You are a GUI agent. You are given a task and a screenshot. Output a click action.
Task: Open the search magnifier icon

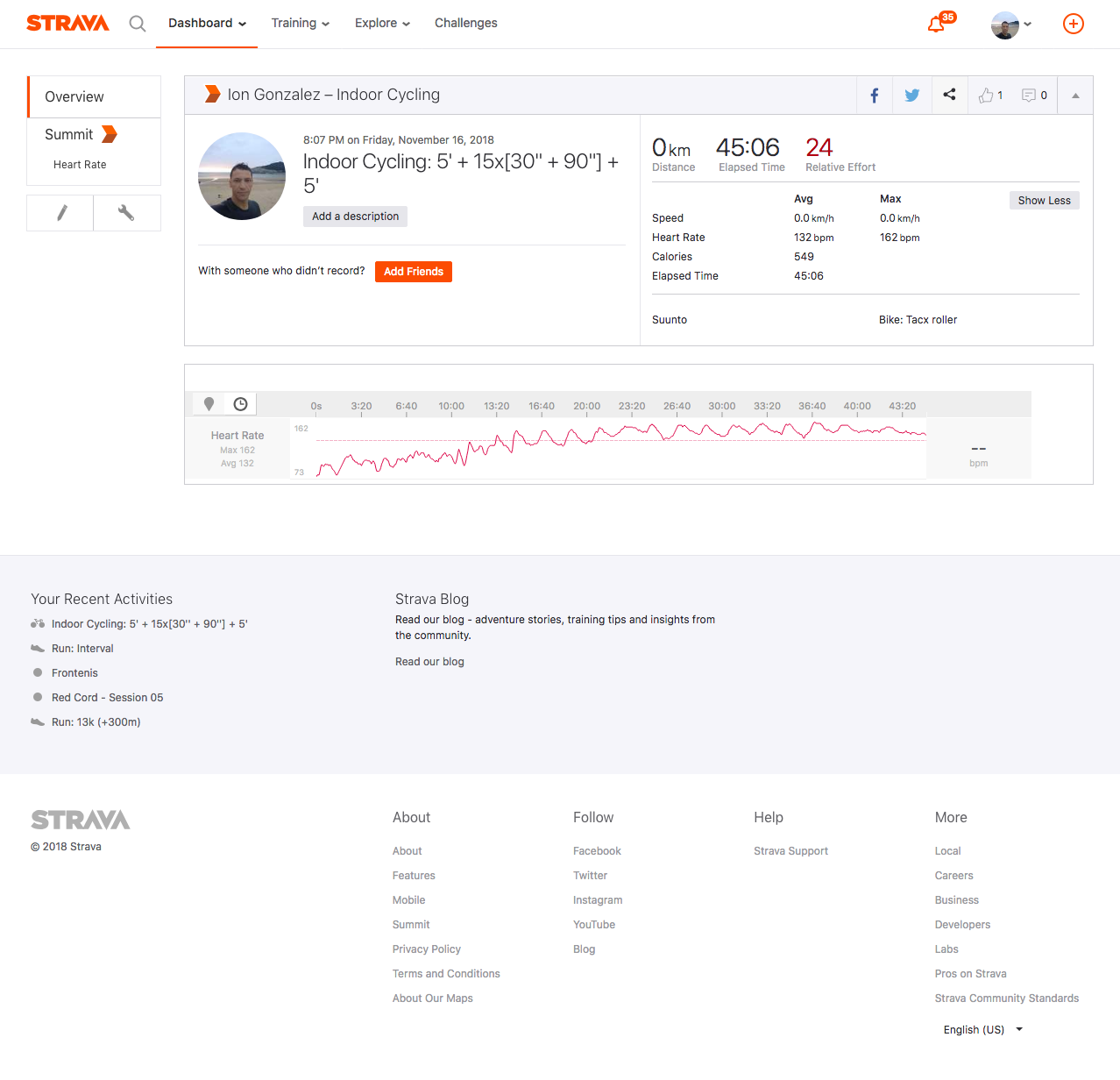click(x=138, y=24)
